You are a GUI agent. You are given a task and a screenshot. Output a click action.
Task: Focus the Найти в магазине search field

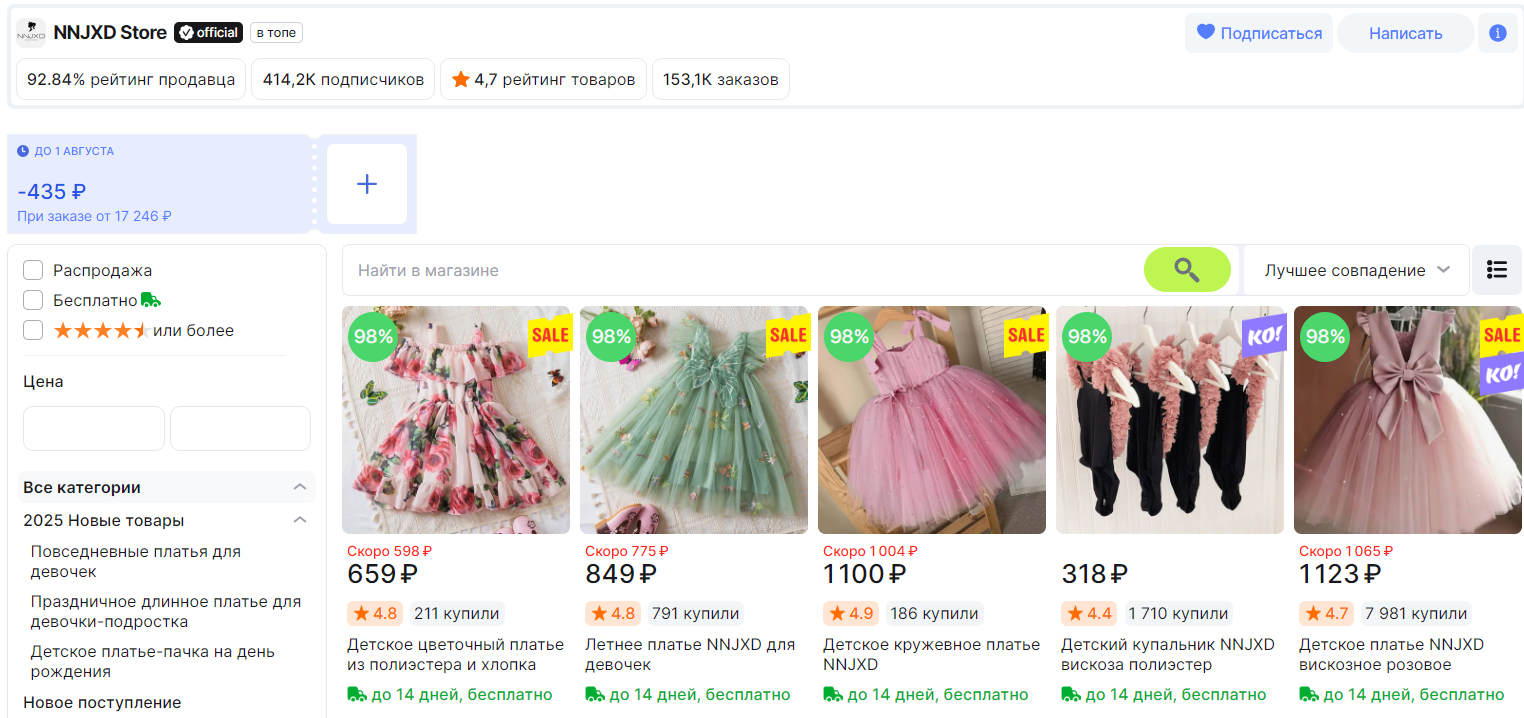(742, 270)
